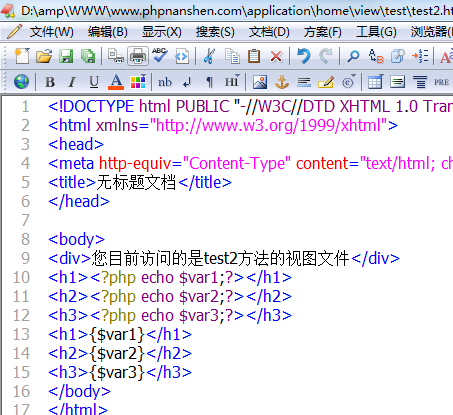Save the document with the floppy icon
Viewport: 453px width, 415px height.
tap(66, 56)
